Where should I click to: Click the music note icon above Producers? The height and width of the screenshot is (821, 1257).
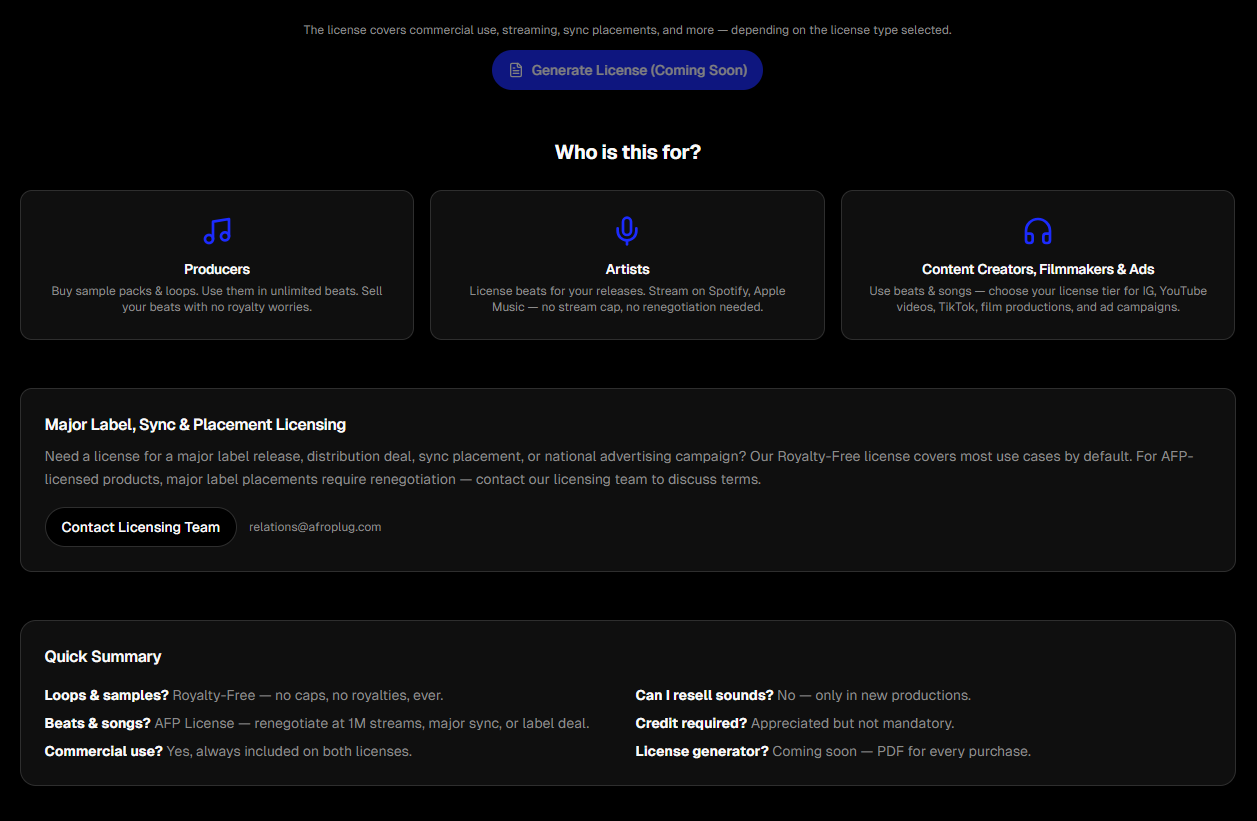pyautogui.click(x=217, y=231)
